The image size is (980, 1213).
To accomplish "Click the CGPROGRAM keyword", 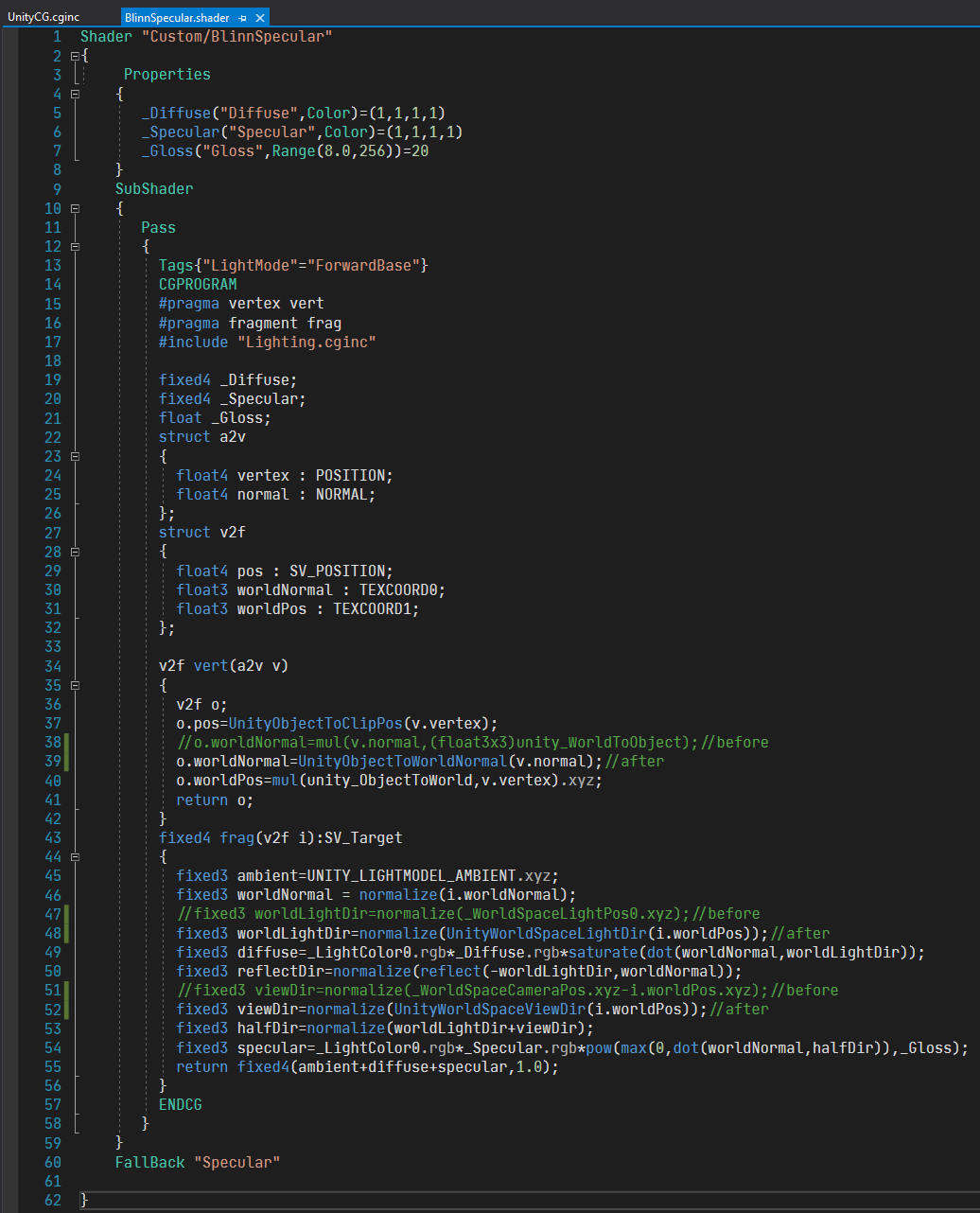I will click(198, 284).
